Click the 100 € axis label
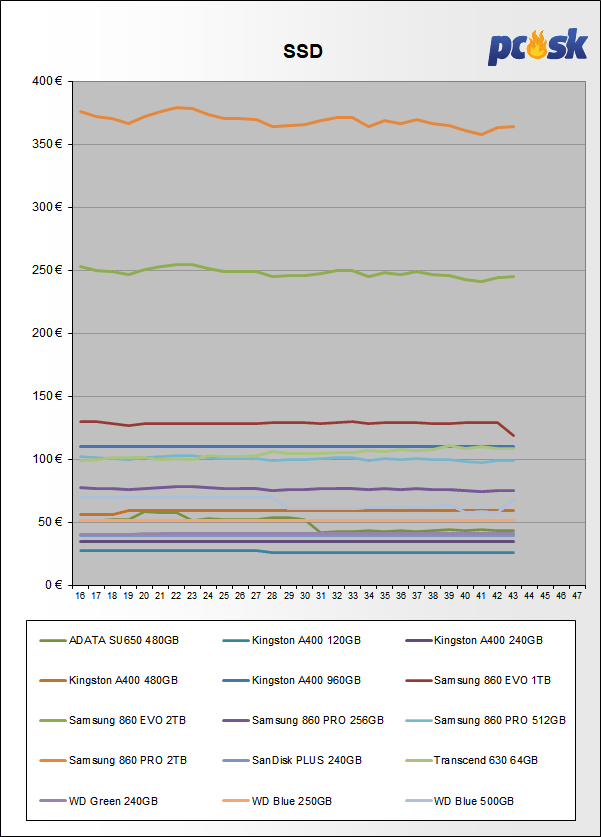Viewport: 601px width, 837px height. click(x=47, y=459)
